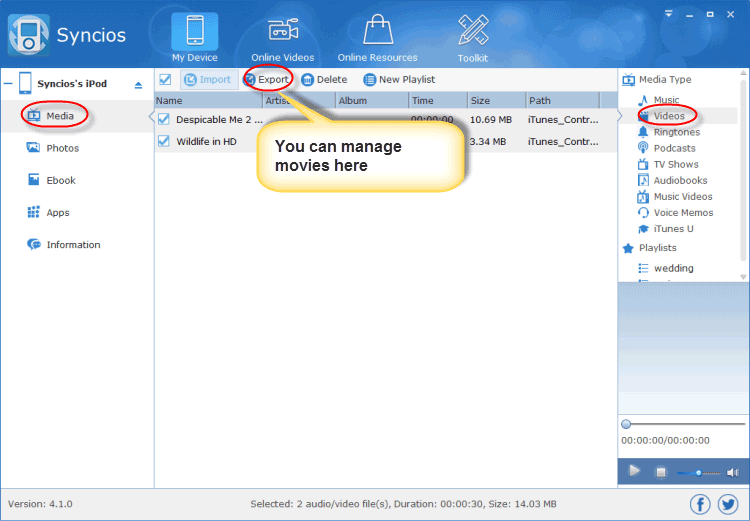Click the Delete button
This screenshot has height=521, width=750.
click(324, 79)
